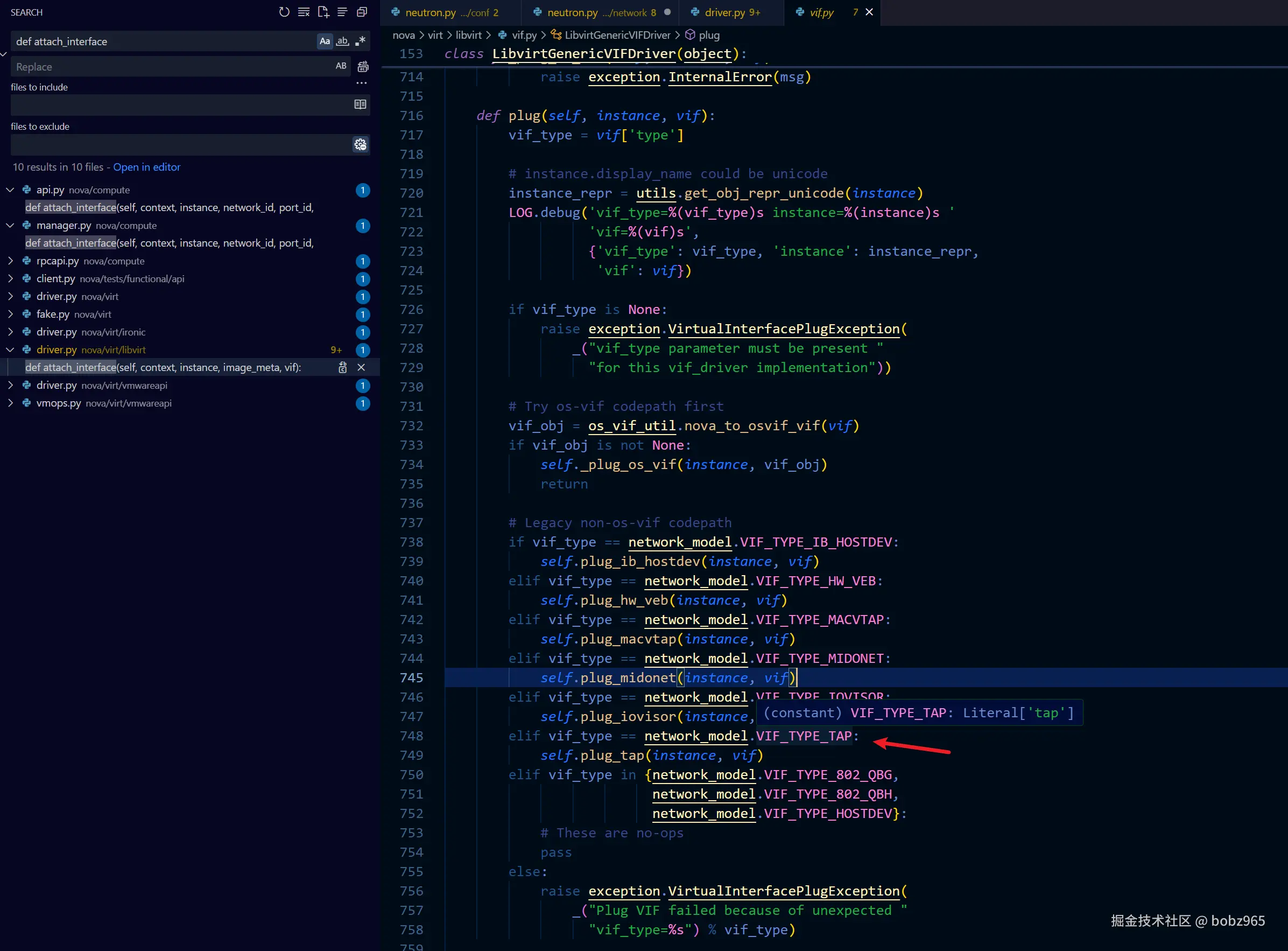Click the search query input field
Image resolution: width=1288 pixels, height=951 pixels.
164,41
